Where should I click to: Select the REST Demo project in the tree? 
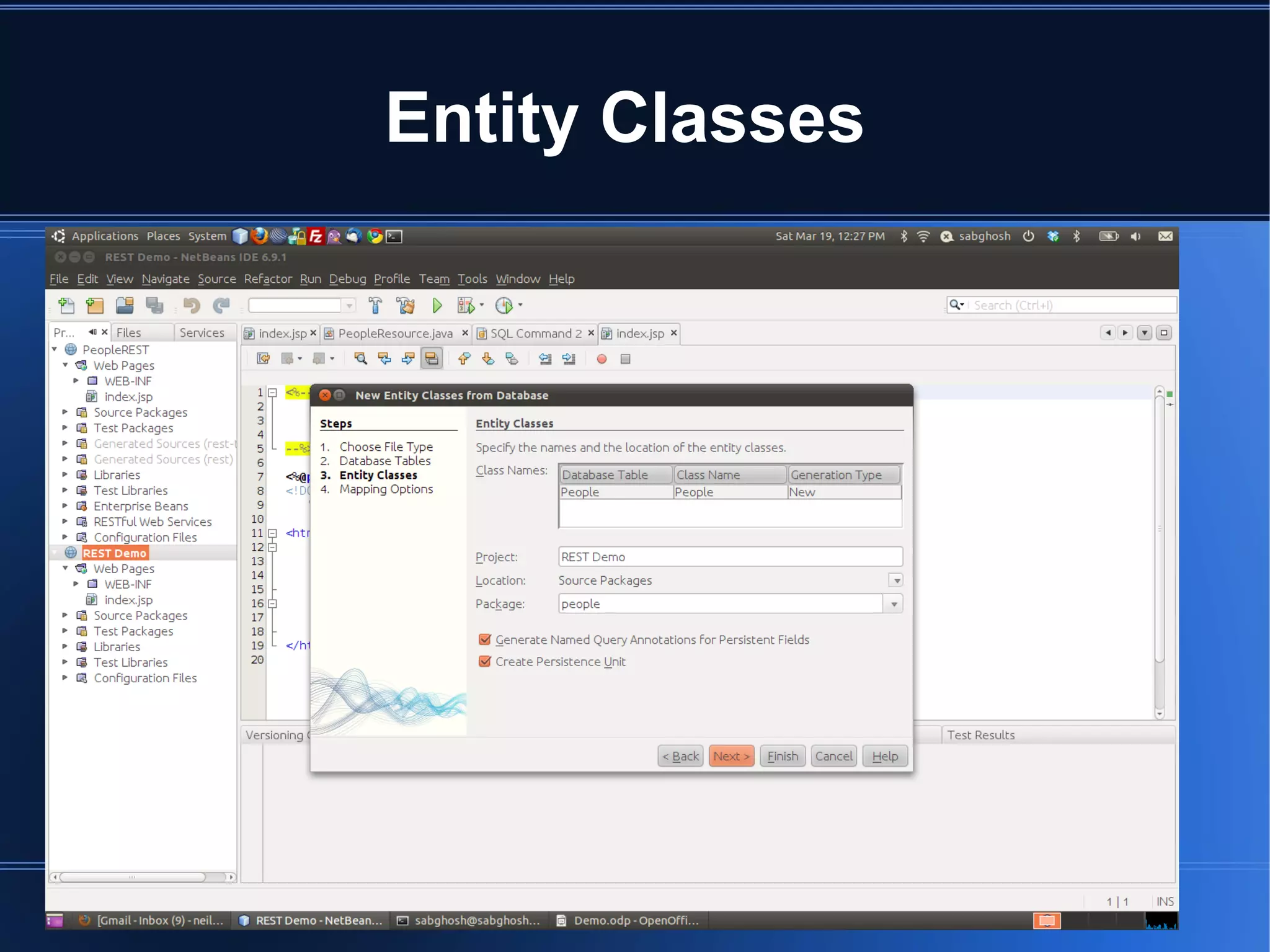[x=115, y=553]
